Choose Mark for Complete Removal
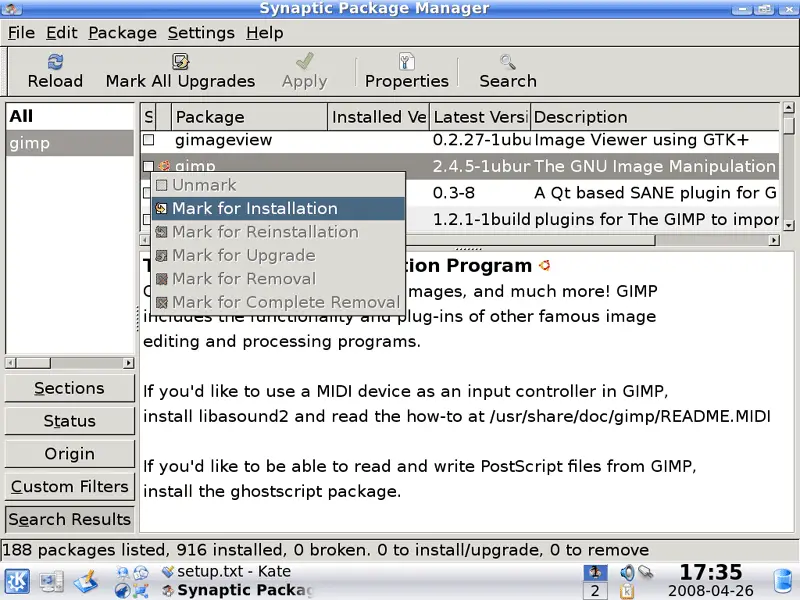800x600 pixels. tap(278, 302)
